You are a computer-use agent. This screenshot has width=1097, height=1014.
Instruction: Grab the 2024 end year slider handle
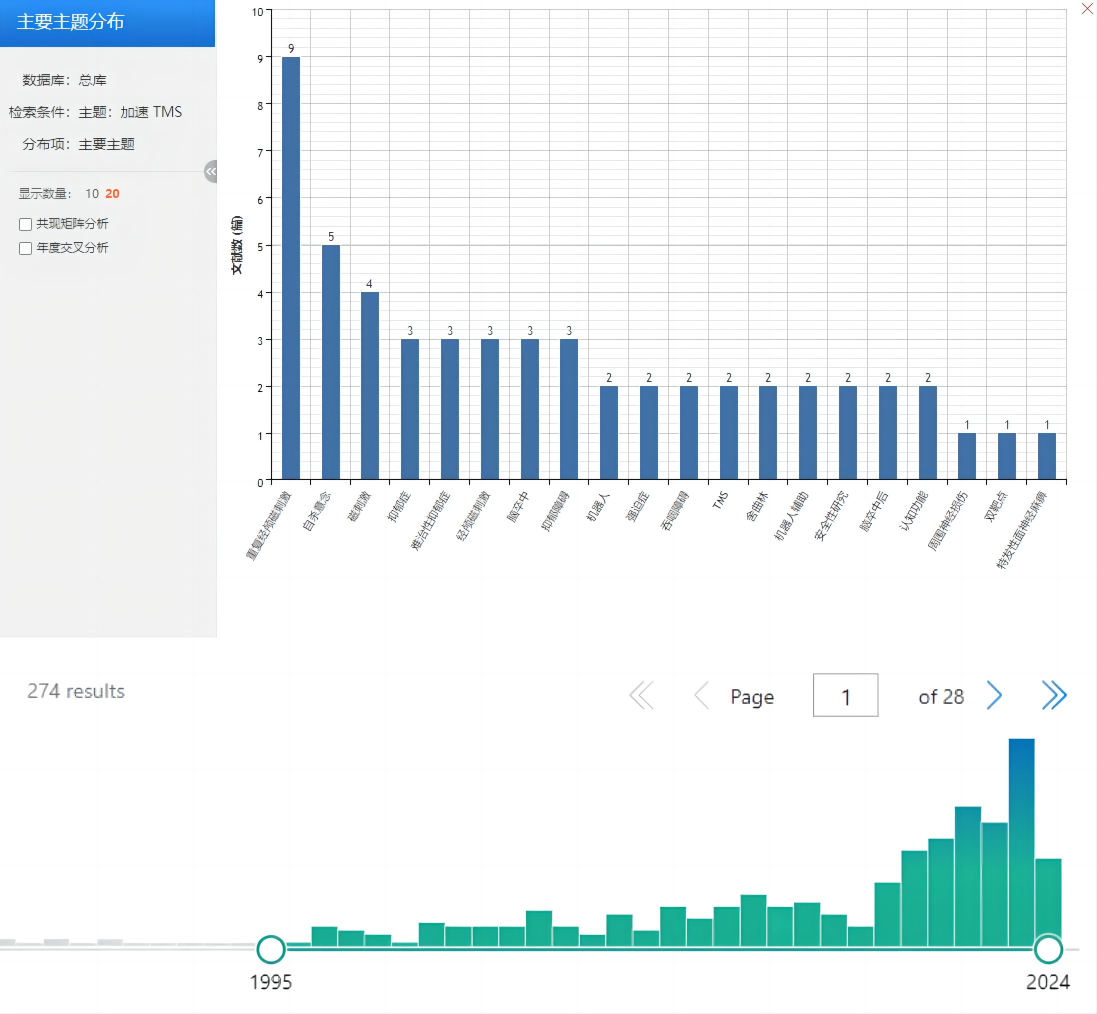tap(1047, 948)
